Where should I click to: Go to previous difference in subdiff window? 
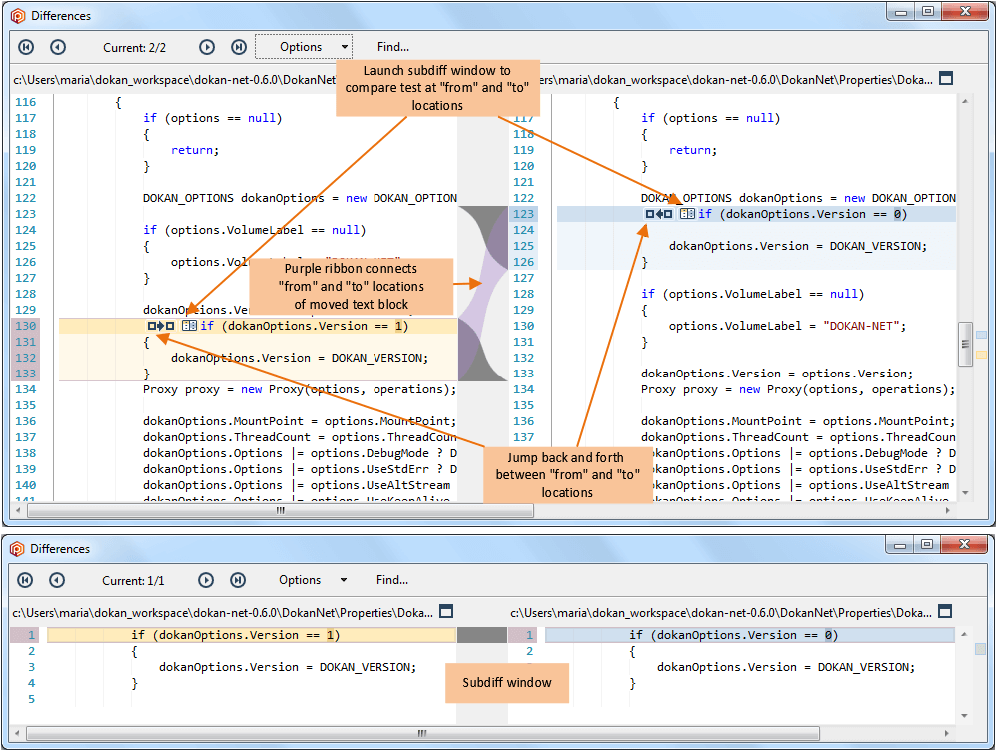click(57, 580)
